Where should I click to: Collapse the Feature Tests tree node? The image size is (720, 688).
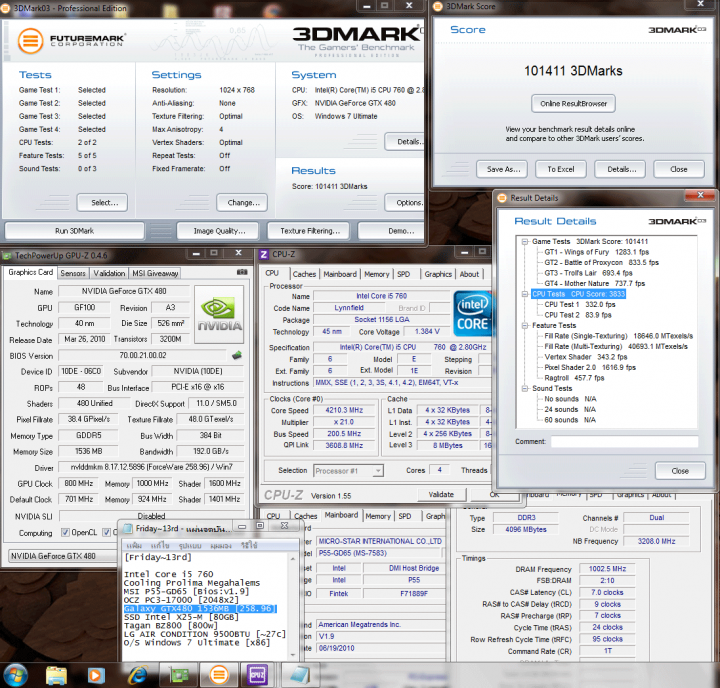525,325
